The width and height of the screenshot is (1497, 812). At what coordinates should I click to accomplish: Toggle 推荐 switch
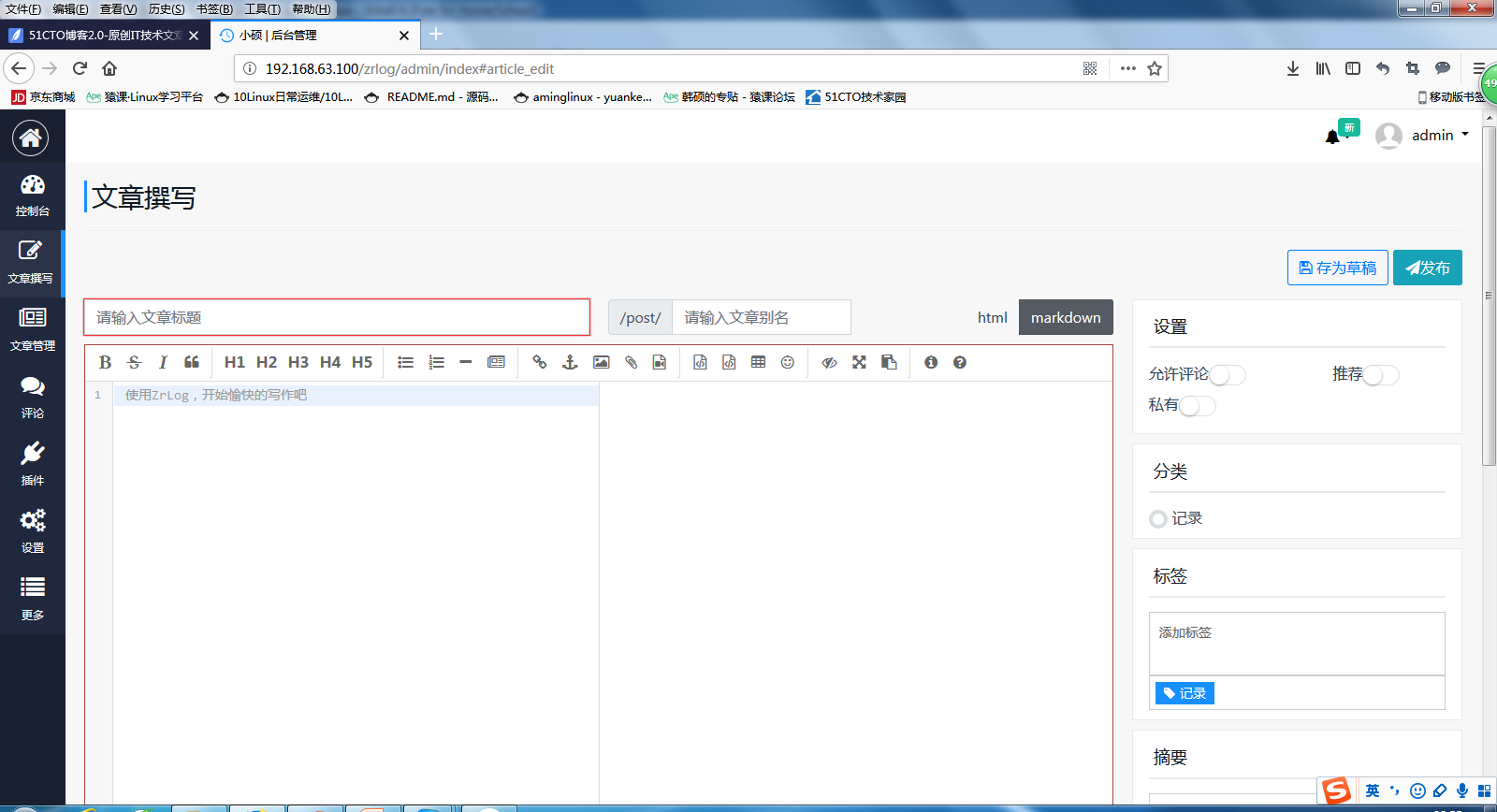click(x=1381, y=375)
